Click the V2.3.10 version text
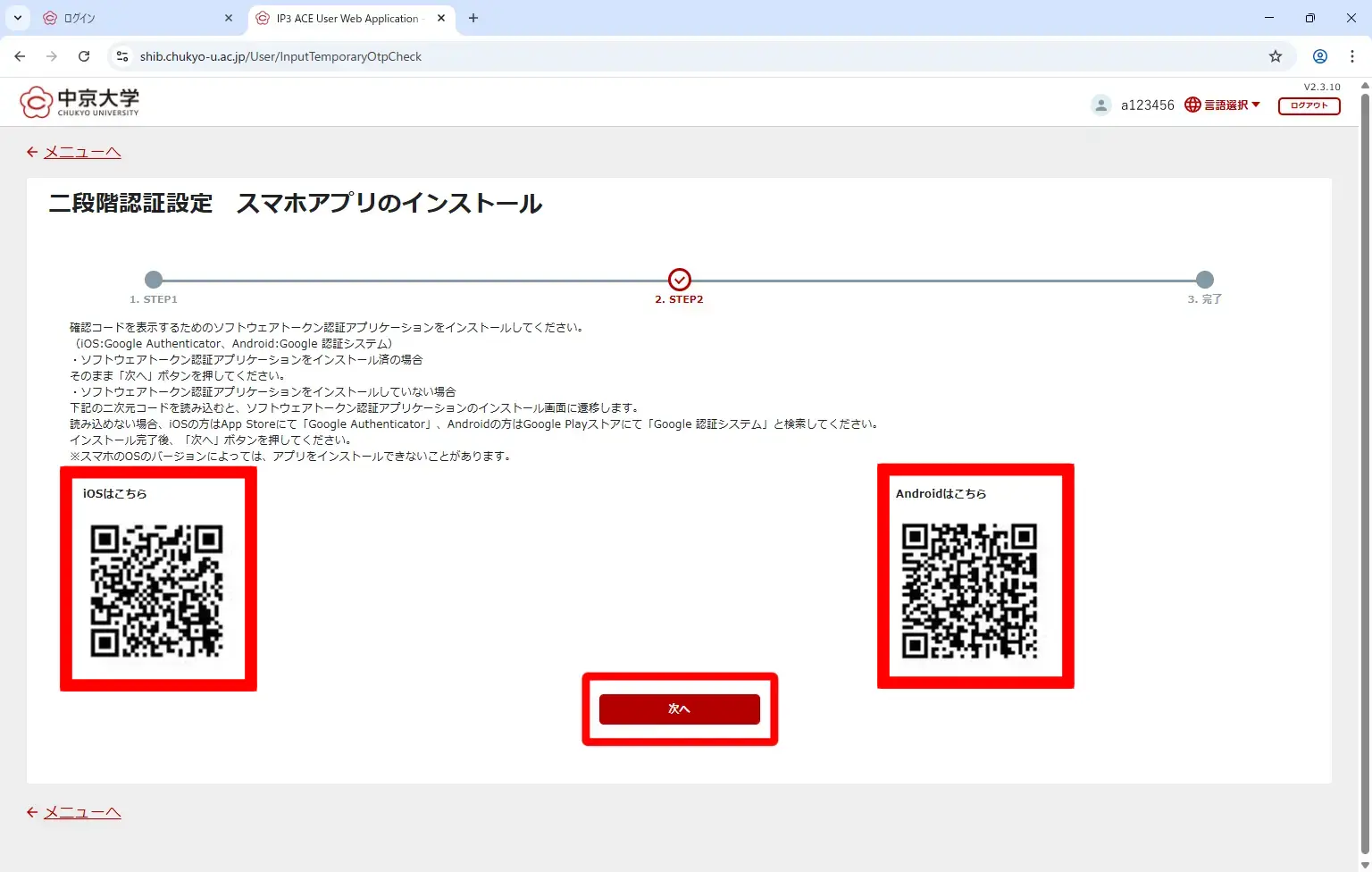The width and height of the screenshot is (1372, 872). tap(1322, 87)
